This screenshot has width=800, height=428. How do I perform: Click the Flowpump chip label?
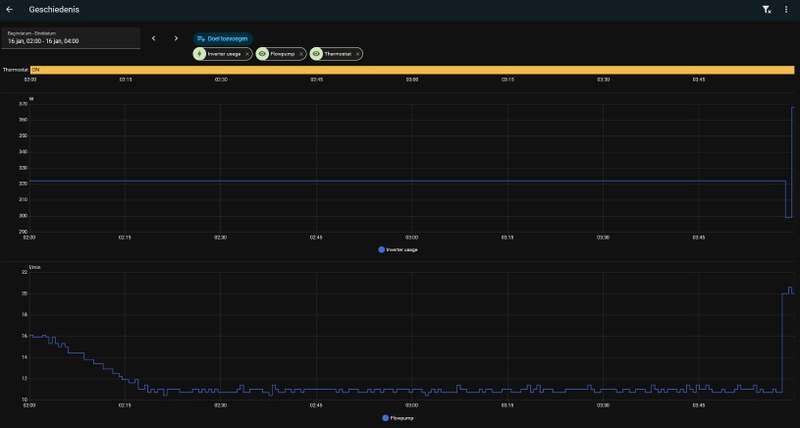[x=281, y=54]
